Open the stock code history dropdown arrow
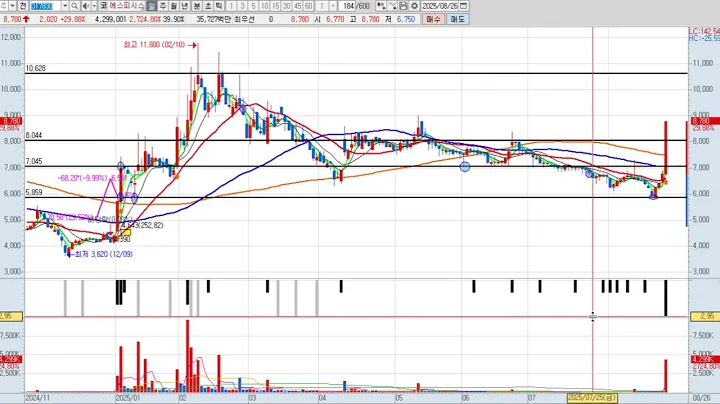The image size is (720, 404). [x=65, y=6]
